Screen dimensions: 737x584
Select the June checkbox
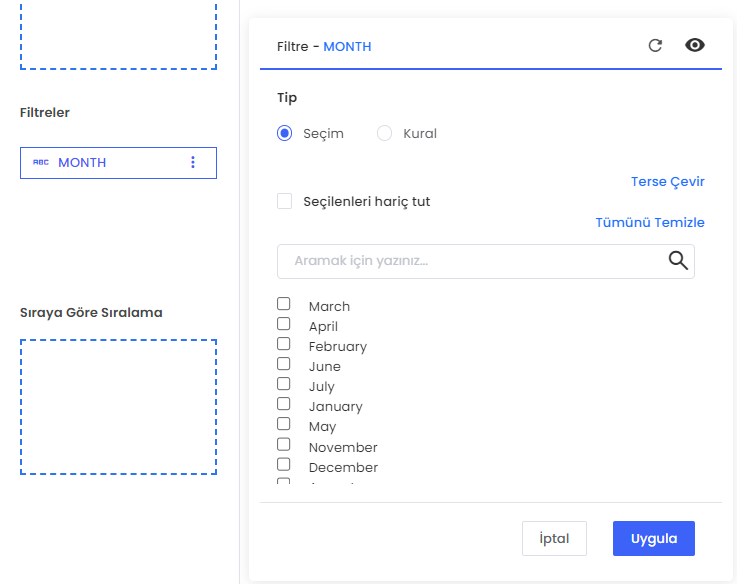[x=284, y=364]
